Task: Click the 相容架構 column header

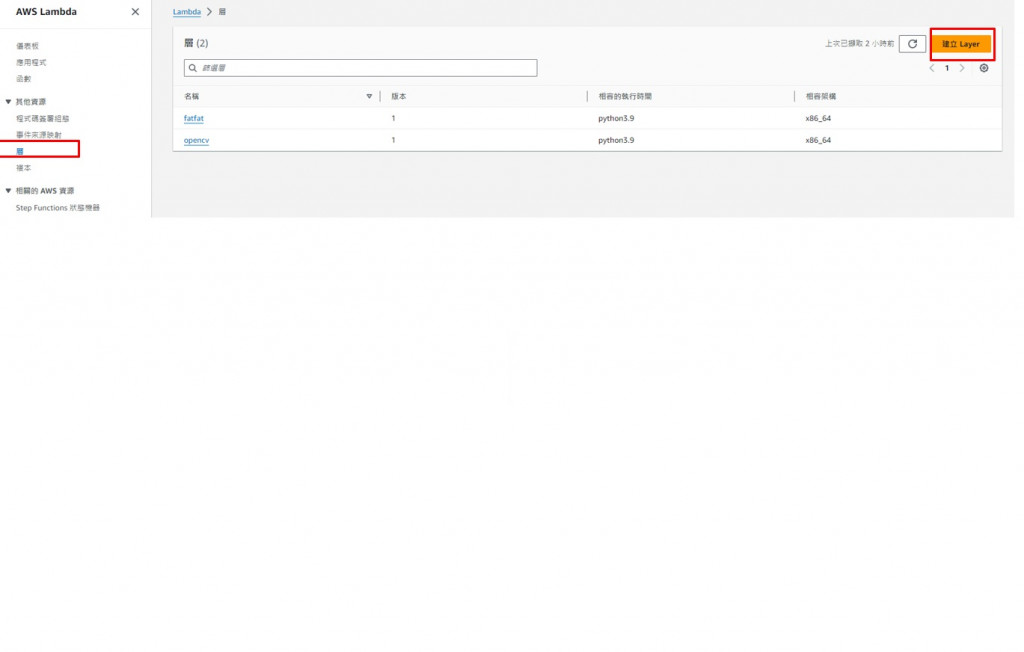Action: pos(821,96)
